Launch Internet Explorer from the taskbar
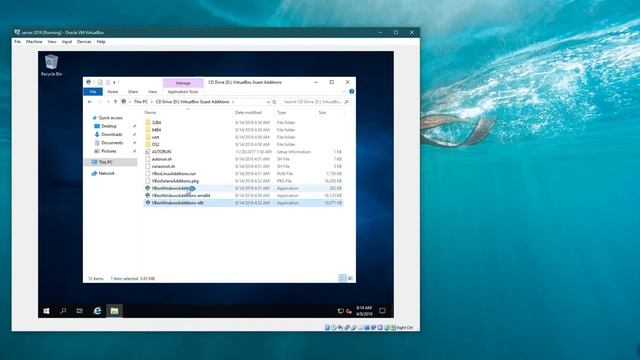 [97, 311]
